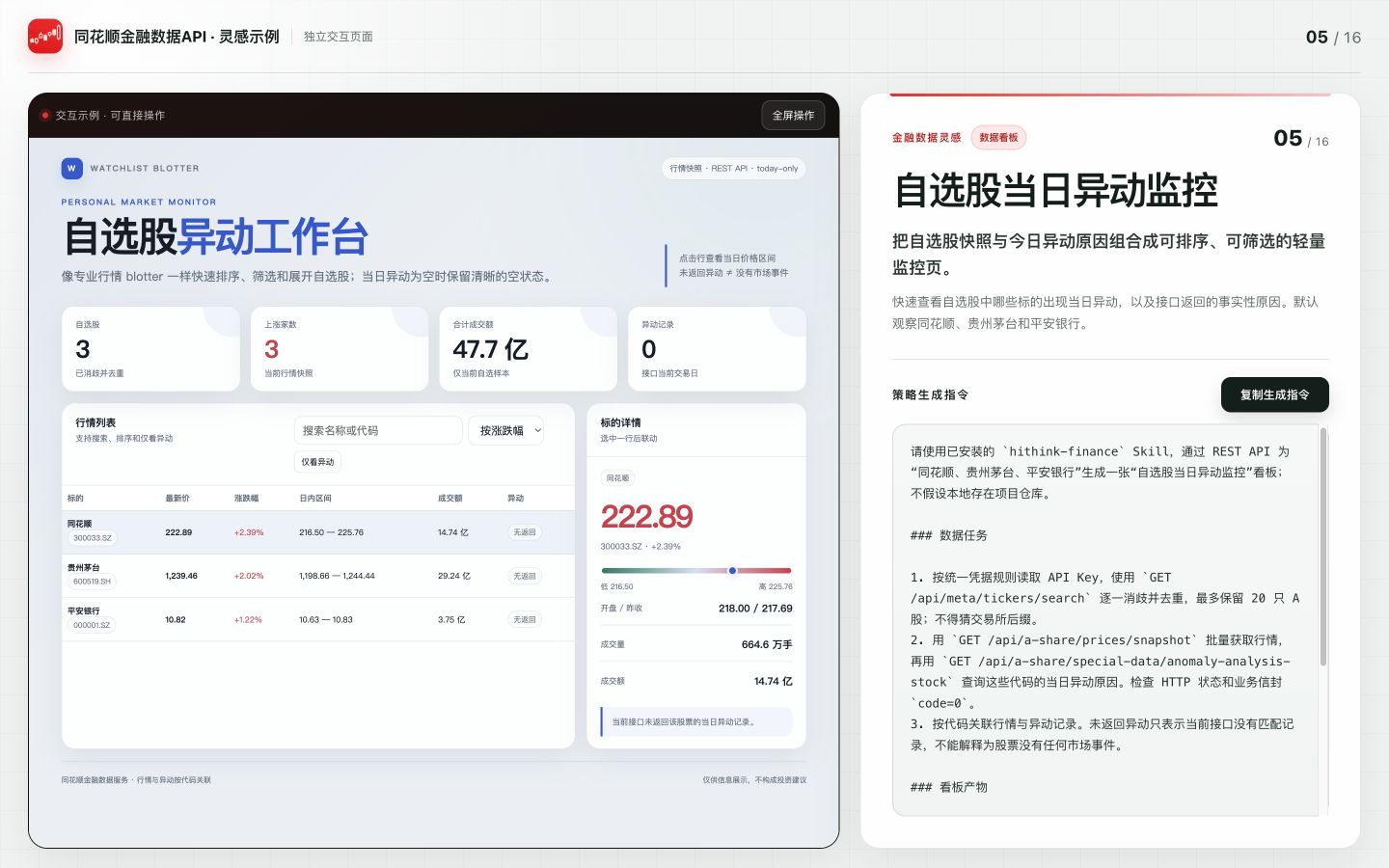1389x868 pixels.
Task: Click the 同花顺 chip in 标的详情 panel
Action: click(x=617, y=478)
